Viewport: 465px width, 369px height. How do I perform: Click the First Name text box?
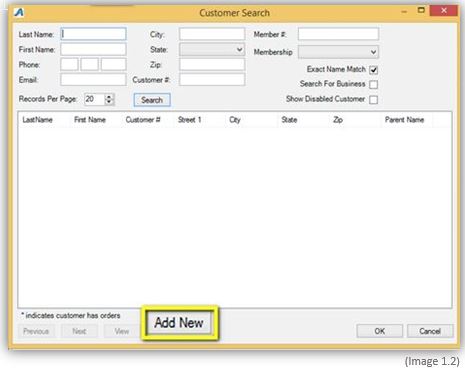click(93, 49)
